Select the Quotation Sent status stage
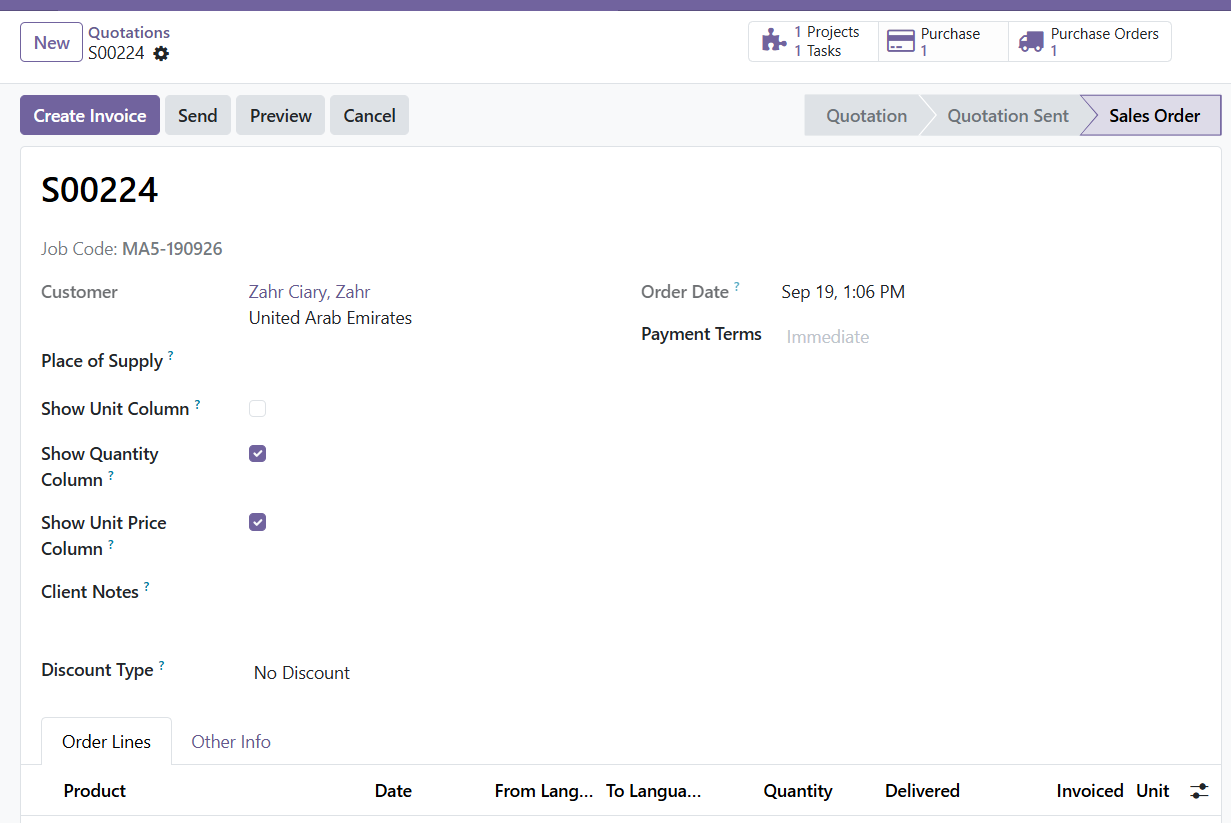 coord(1008,115)
